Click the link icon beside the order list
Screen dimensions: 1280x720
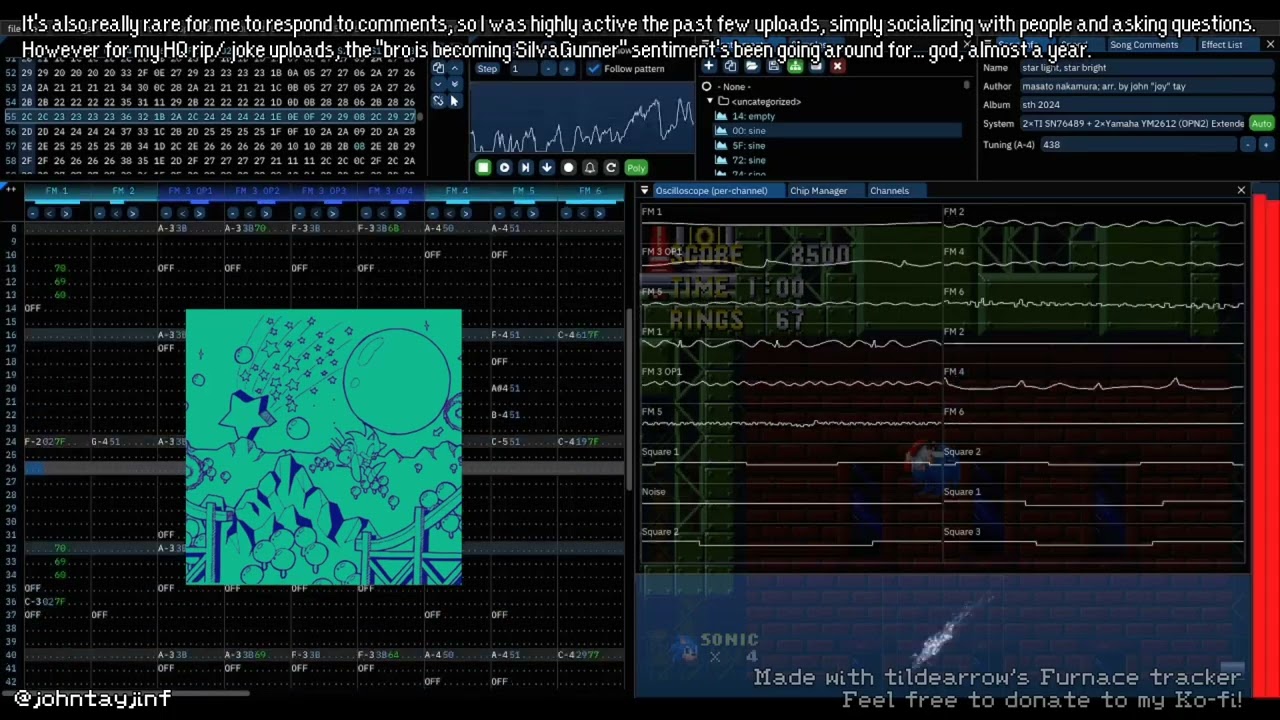tap(438, 101)
